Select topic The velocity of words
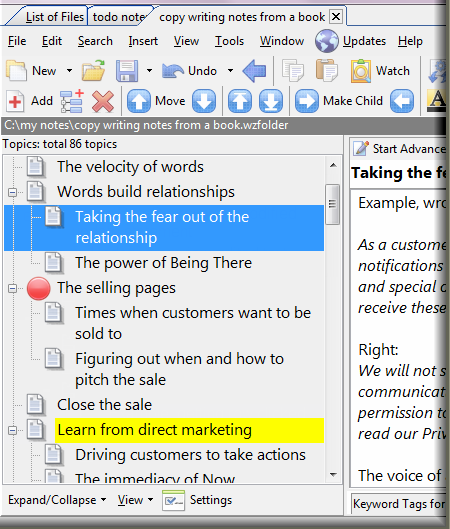 (x=130, y=167)
